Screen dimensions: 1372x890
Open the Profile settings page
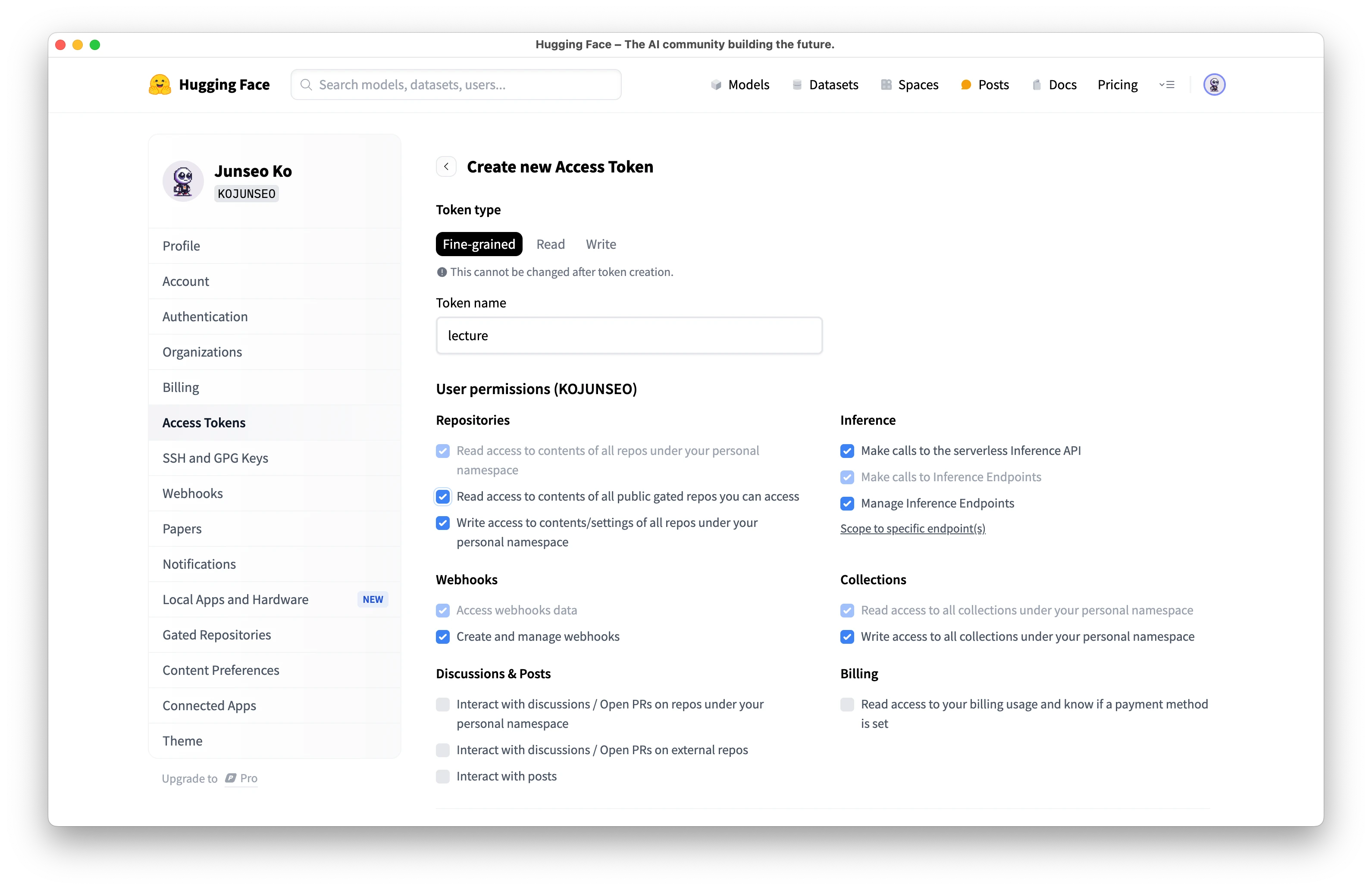274,246
